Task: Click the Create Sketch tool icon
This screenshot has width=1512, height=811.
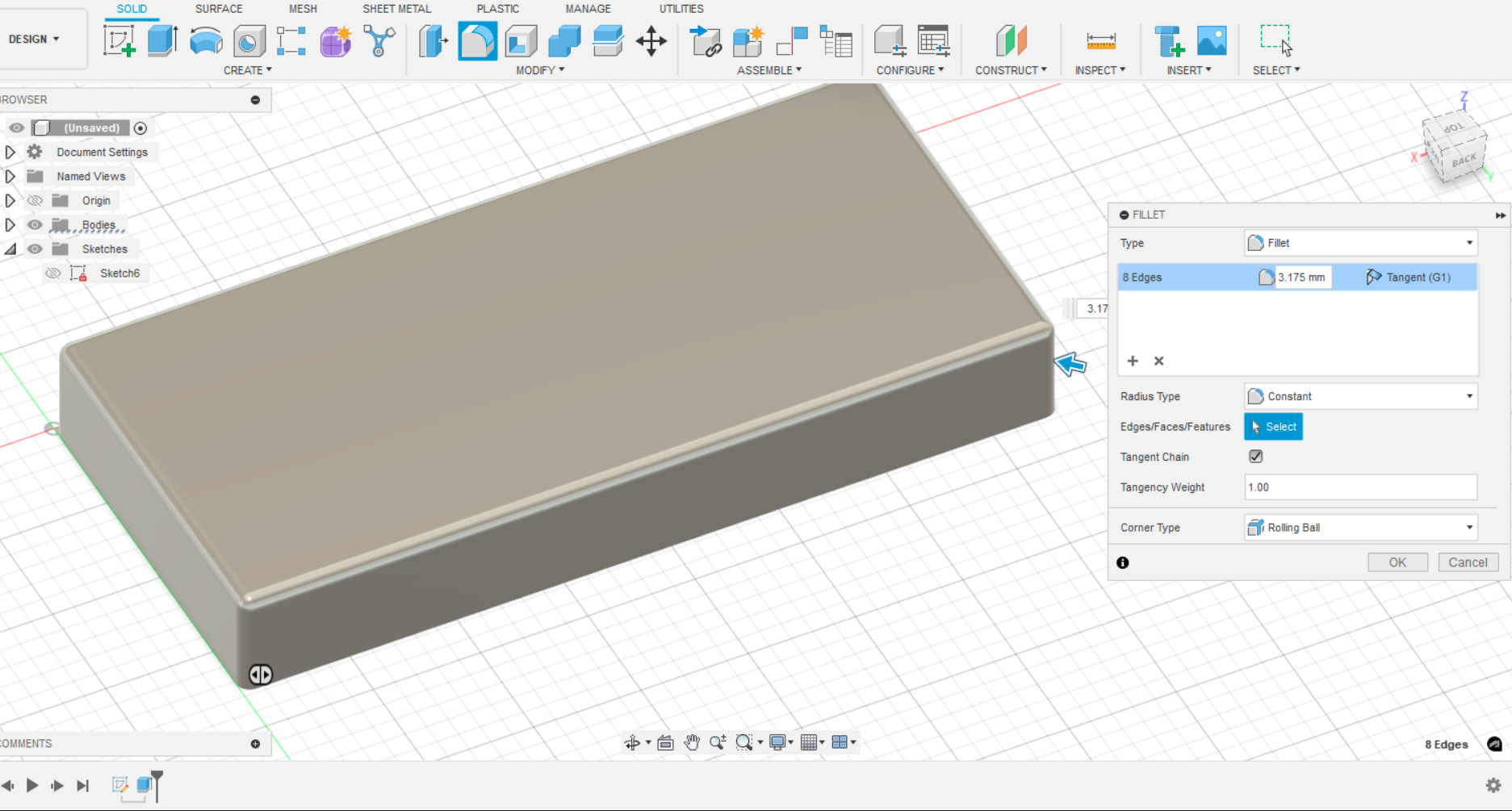Action: 119,40
